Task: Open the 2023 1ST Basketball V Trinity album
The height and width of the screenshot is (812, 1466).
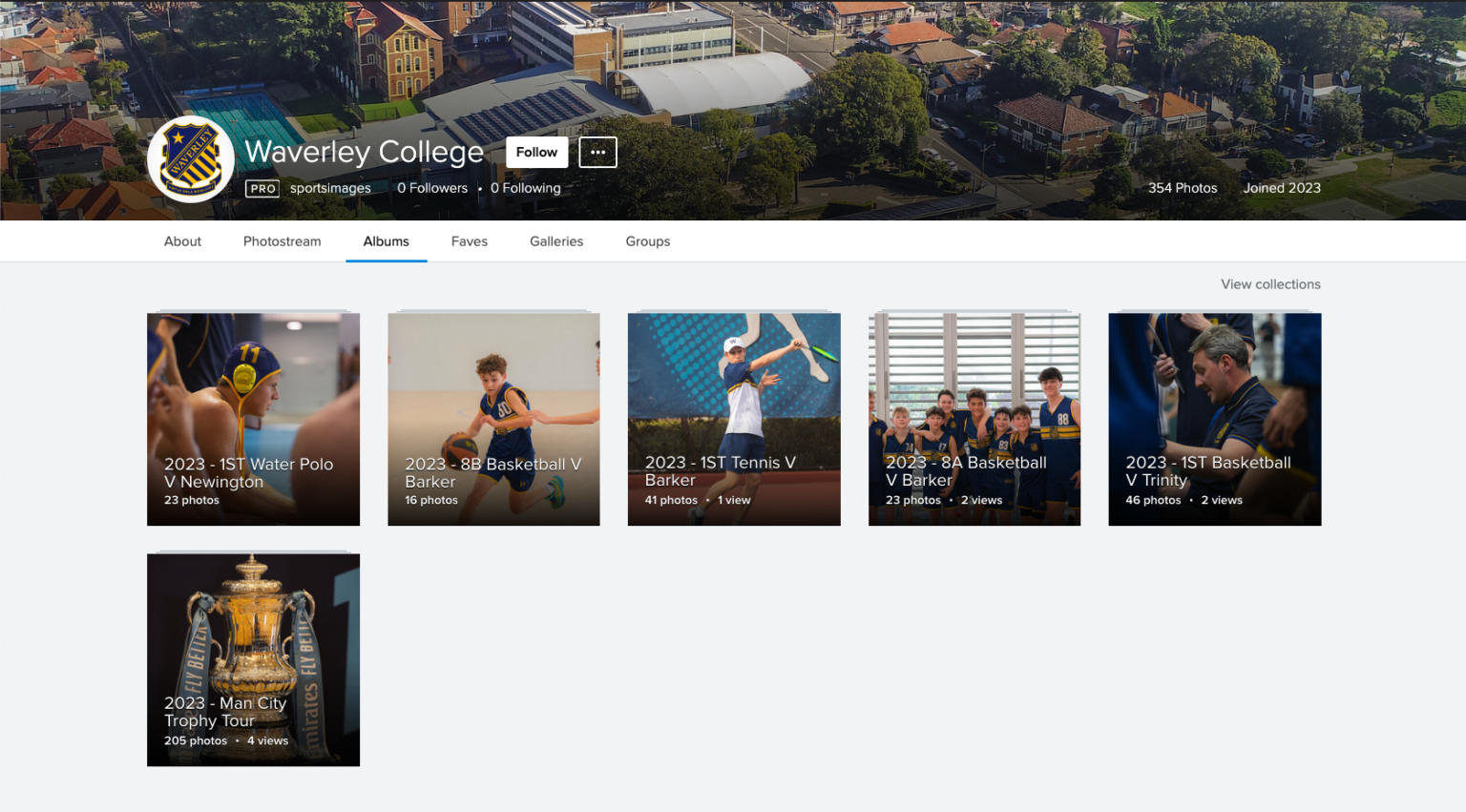Action: pos(1214,418)
